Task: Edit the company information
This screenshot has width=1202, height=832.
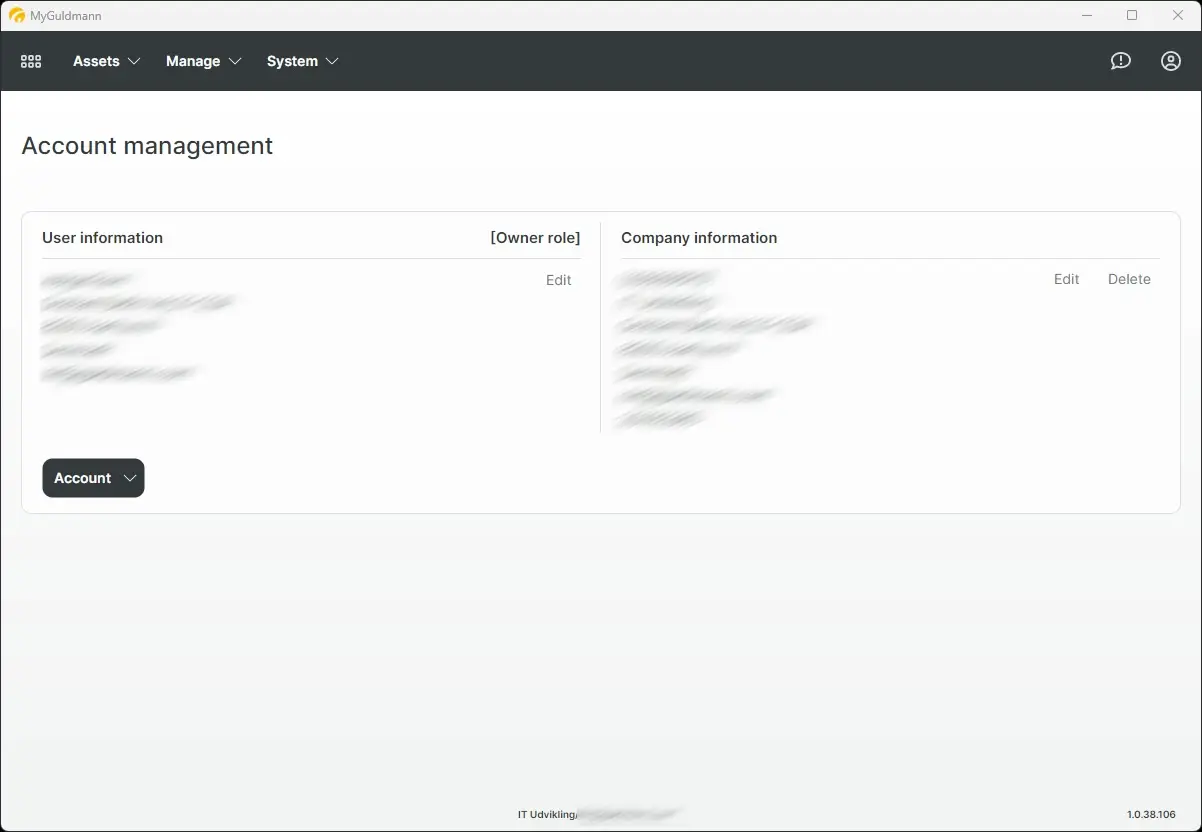Action: [x=1066, y=279]
